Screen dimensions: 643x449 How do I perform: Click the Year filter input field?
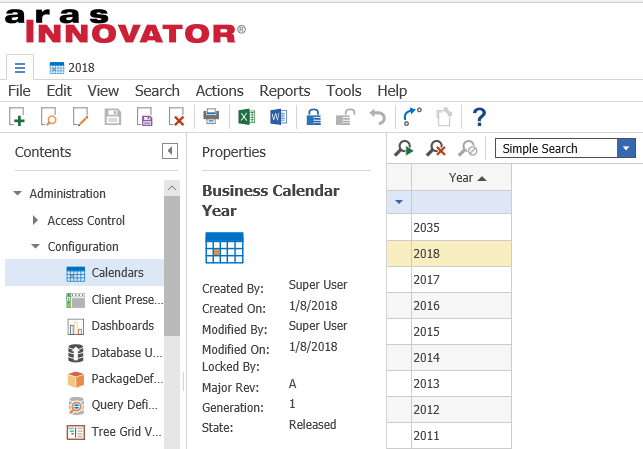click(x=461, y=202)
